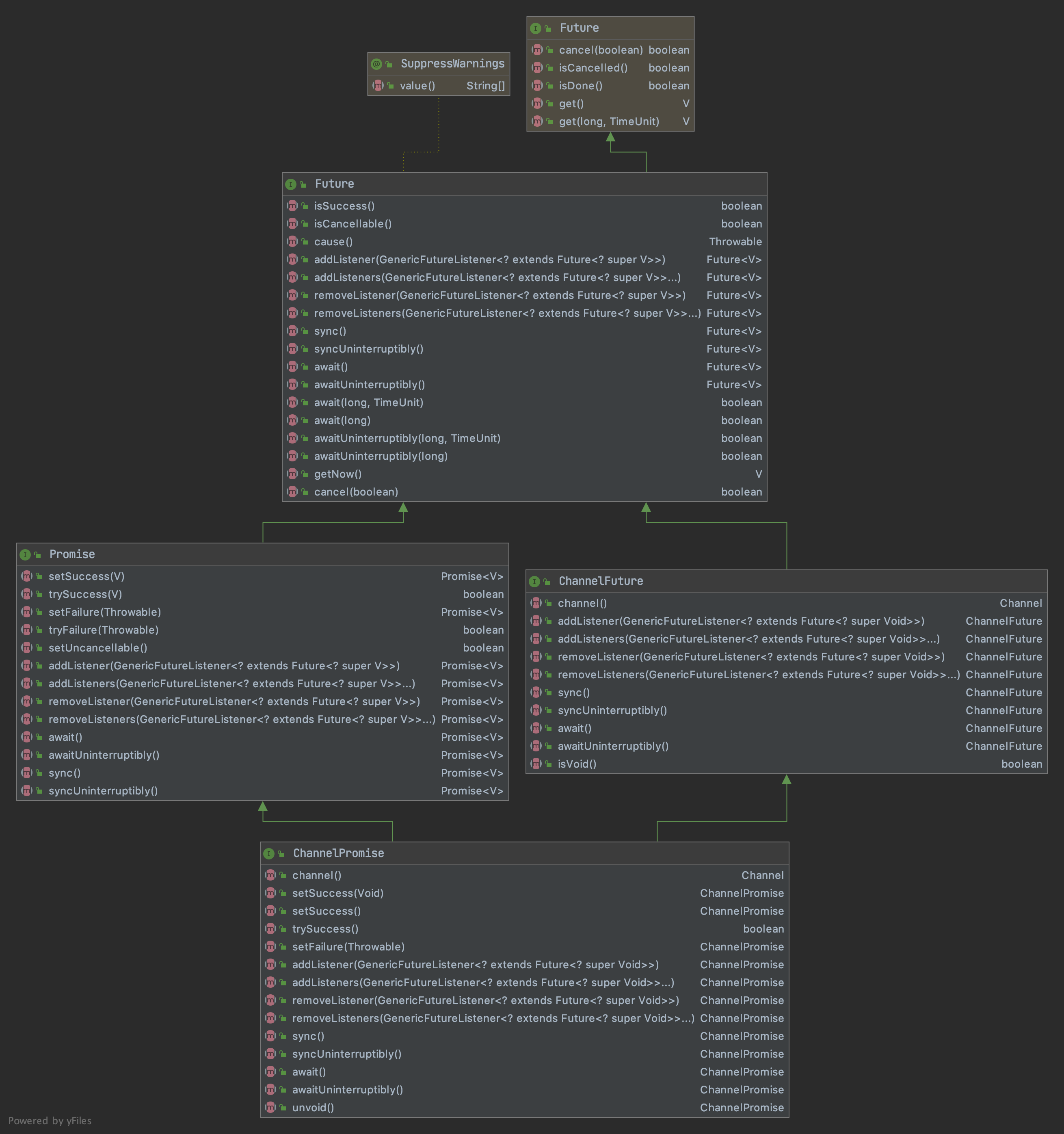Click the method icon beside await(long)
1064x1134 pixels.
(292, 420)
